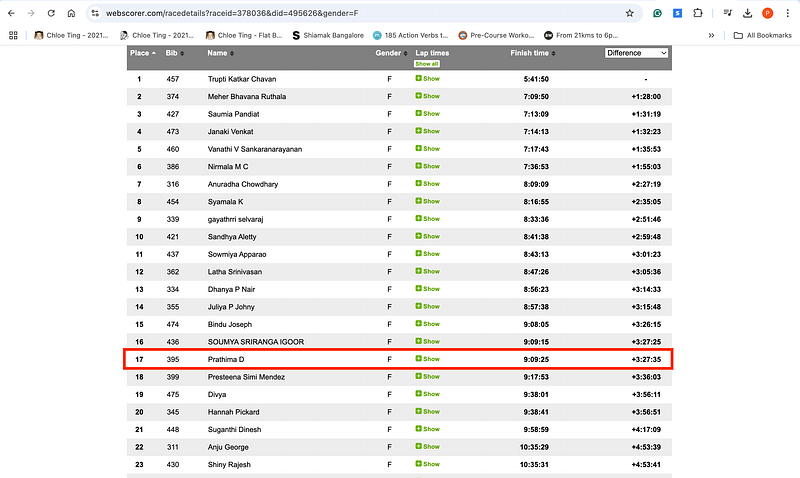Open the Difference column dropdown
800x478 pixels.
coord(636,53)
